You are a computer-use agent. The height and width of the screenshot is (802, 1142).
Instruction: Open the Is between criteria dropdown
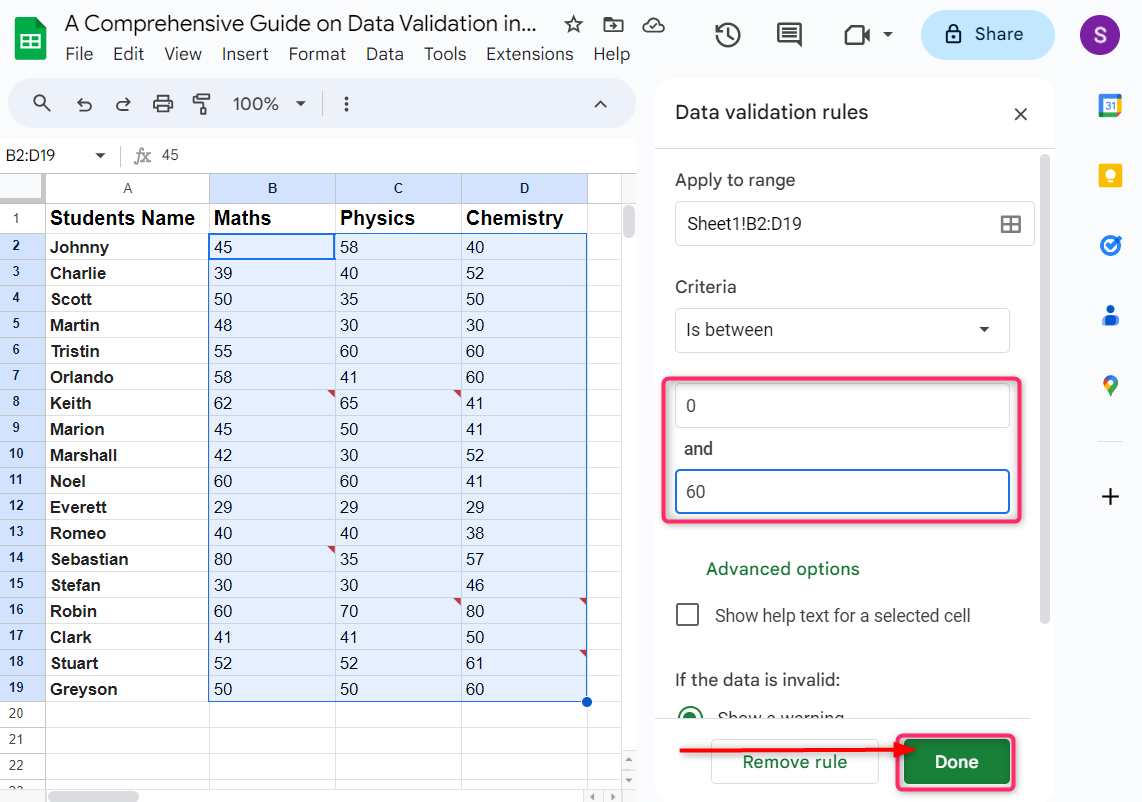click(x=842, y=330)
